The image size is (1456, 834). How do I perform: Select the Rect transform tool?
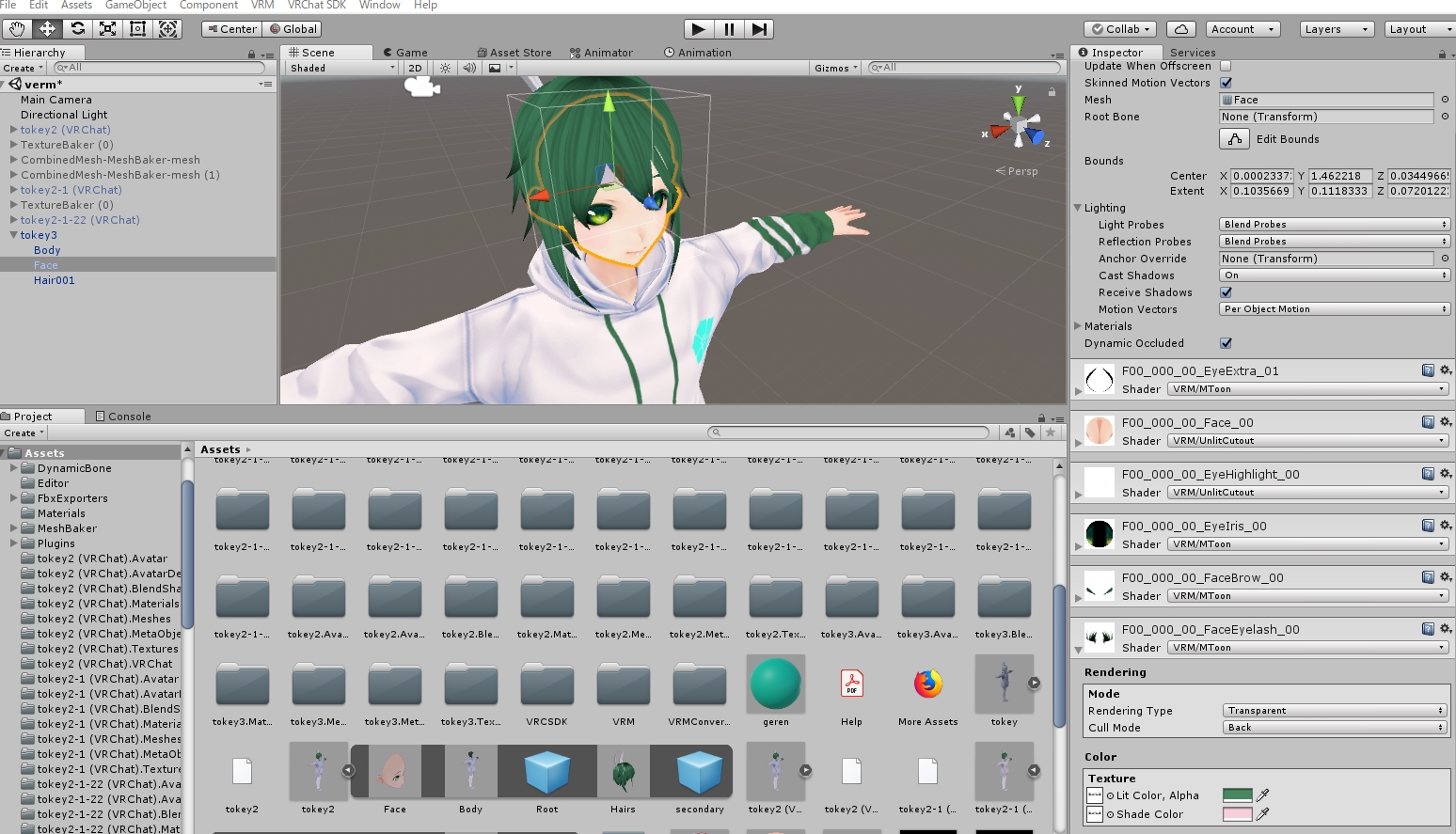click(x=137, y=29)
